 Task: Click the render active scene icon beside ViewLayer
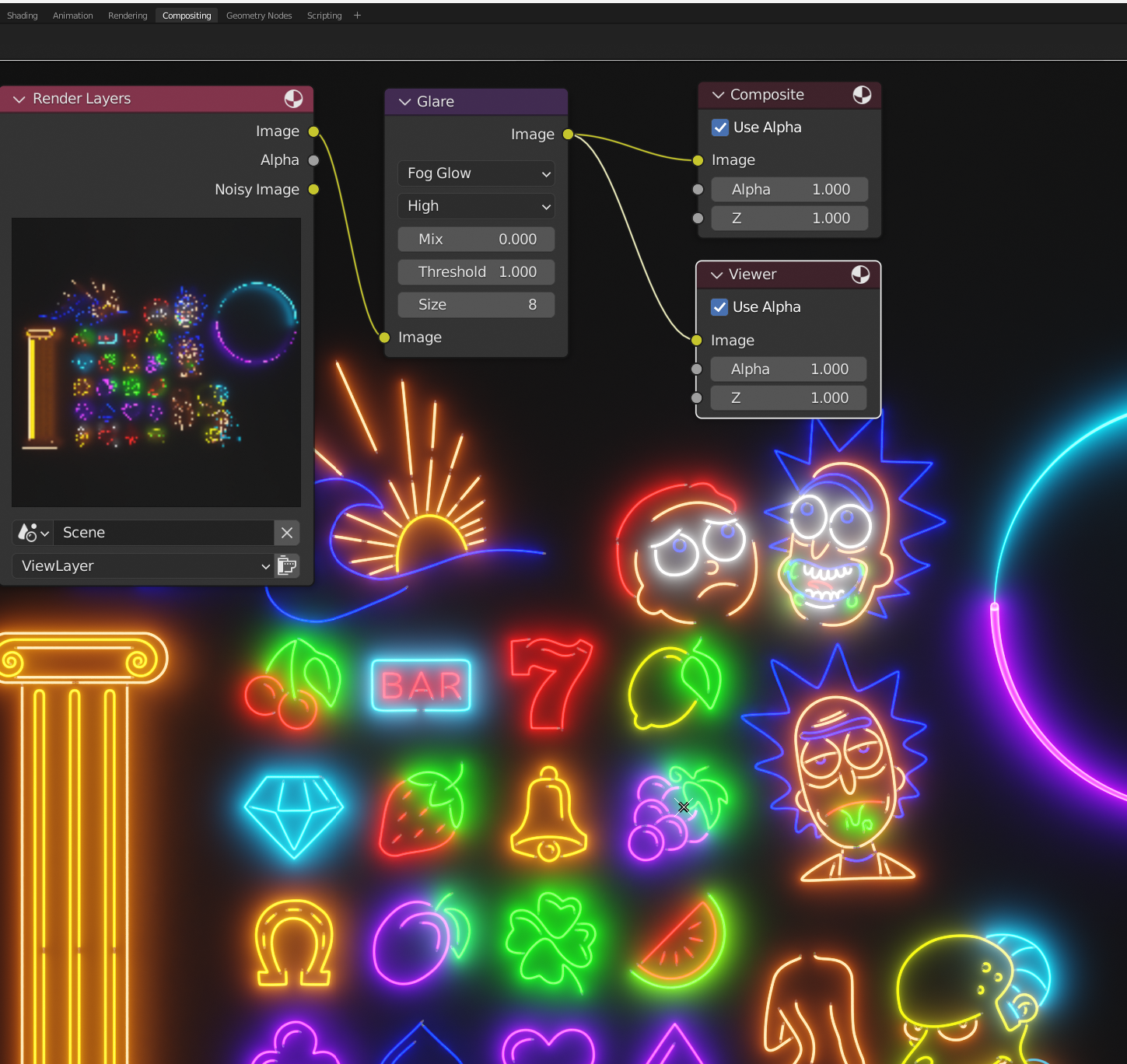pos(287,565)
